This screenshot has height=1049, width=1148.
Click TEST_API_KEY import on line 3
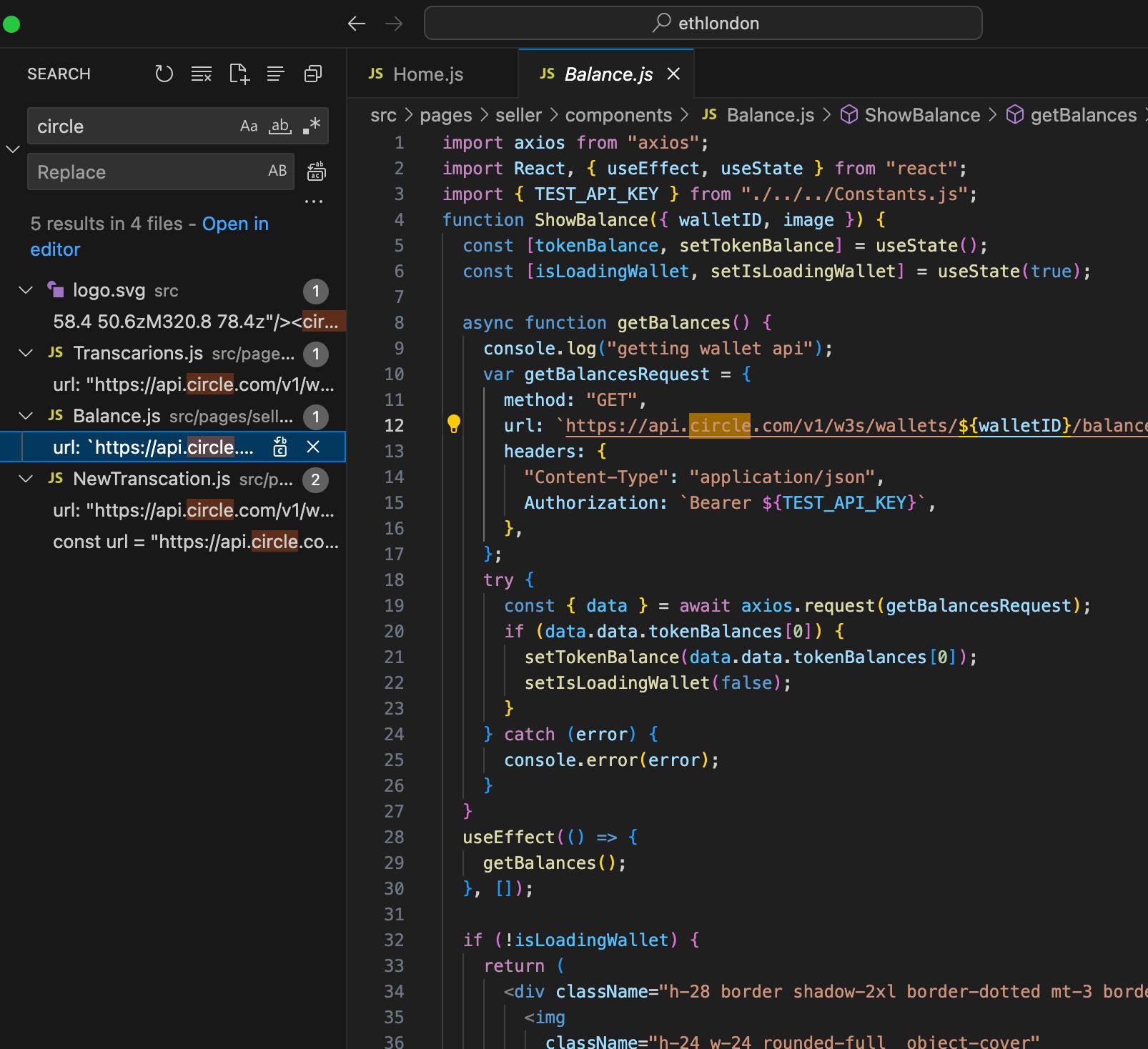click(x=596, y=194)
